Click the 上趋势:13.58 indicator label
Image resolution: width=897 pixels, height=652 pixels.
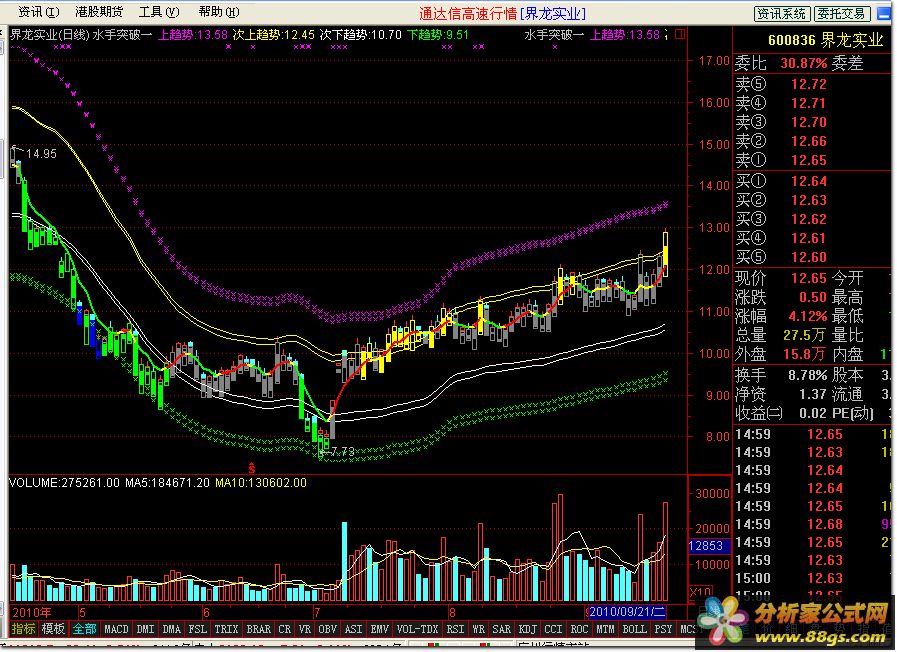(x=193, y=34)
